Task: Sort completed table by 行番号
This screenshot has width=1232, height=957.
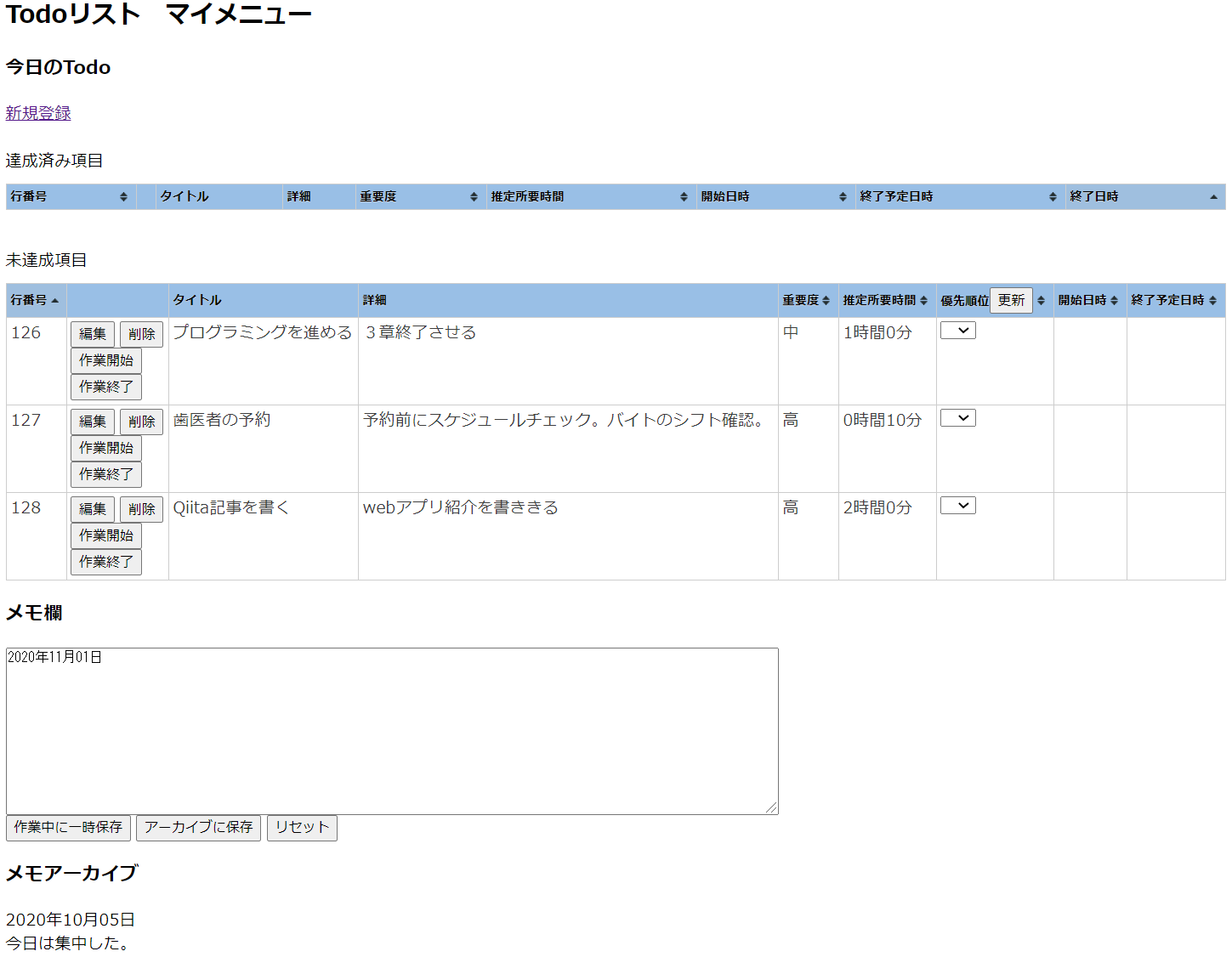Action: click(71, 196)
